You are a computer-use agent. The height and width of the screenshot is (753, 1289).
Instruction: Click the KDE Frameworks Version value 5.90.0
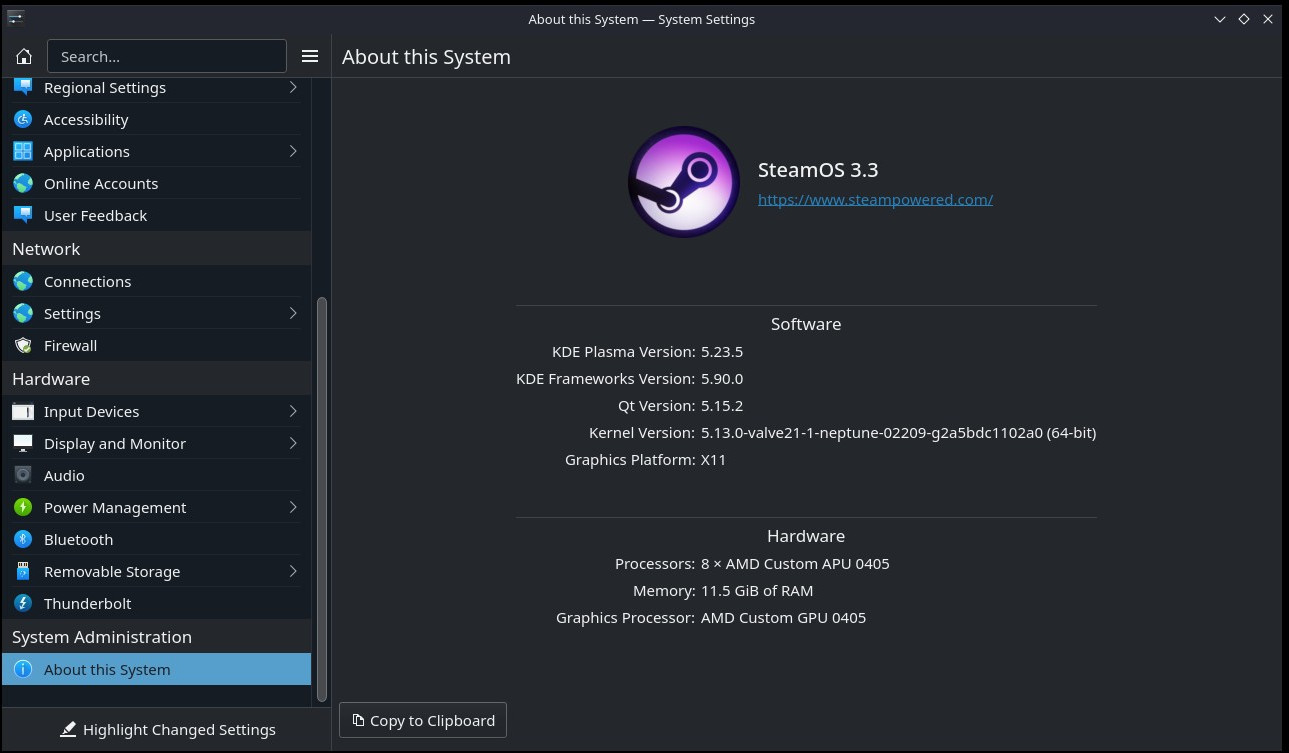click(722, 379)
